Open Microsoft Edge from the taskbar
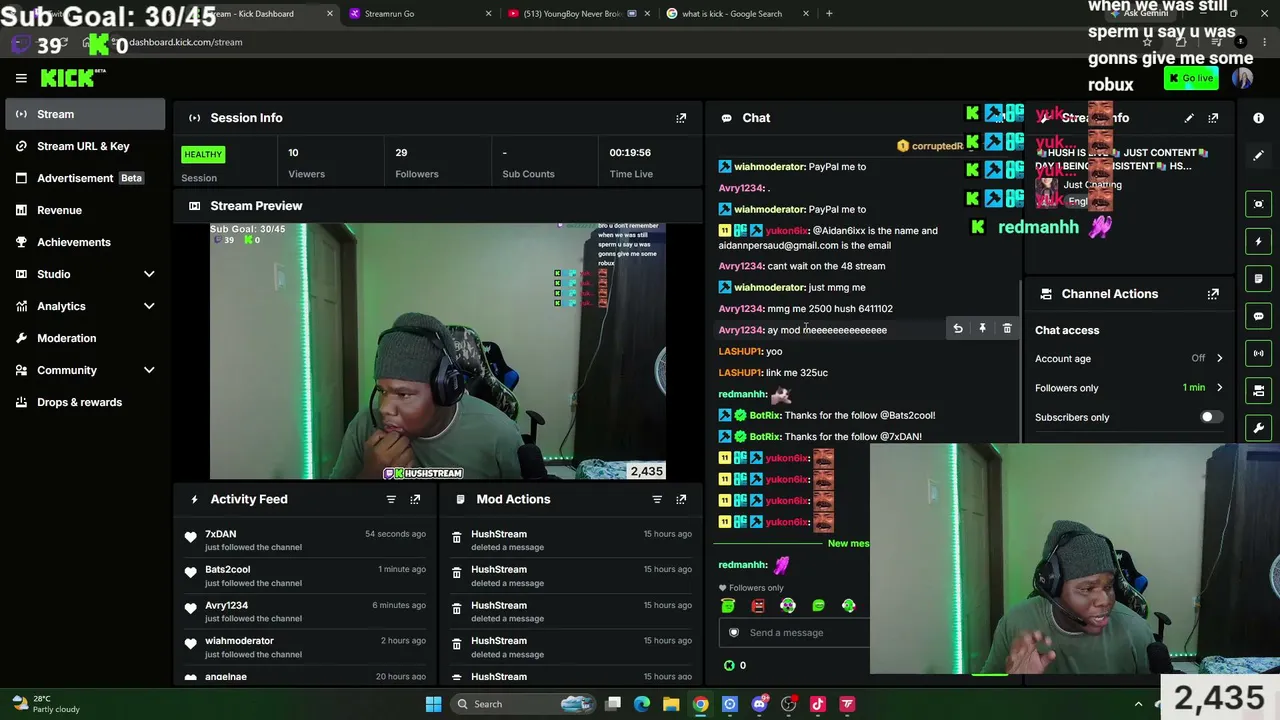Viewport: 1280px width, 720px height. [x=642, y=704]
